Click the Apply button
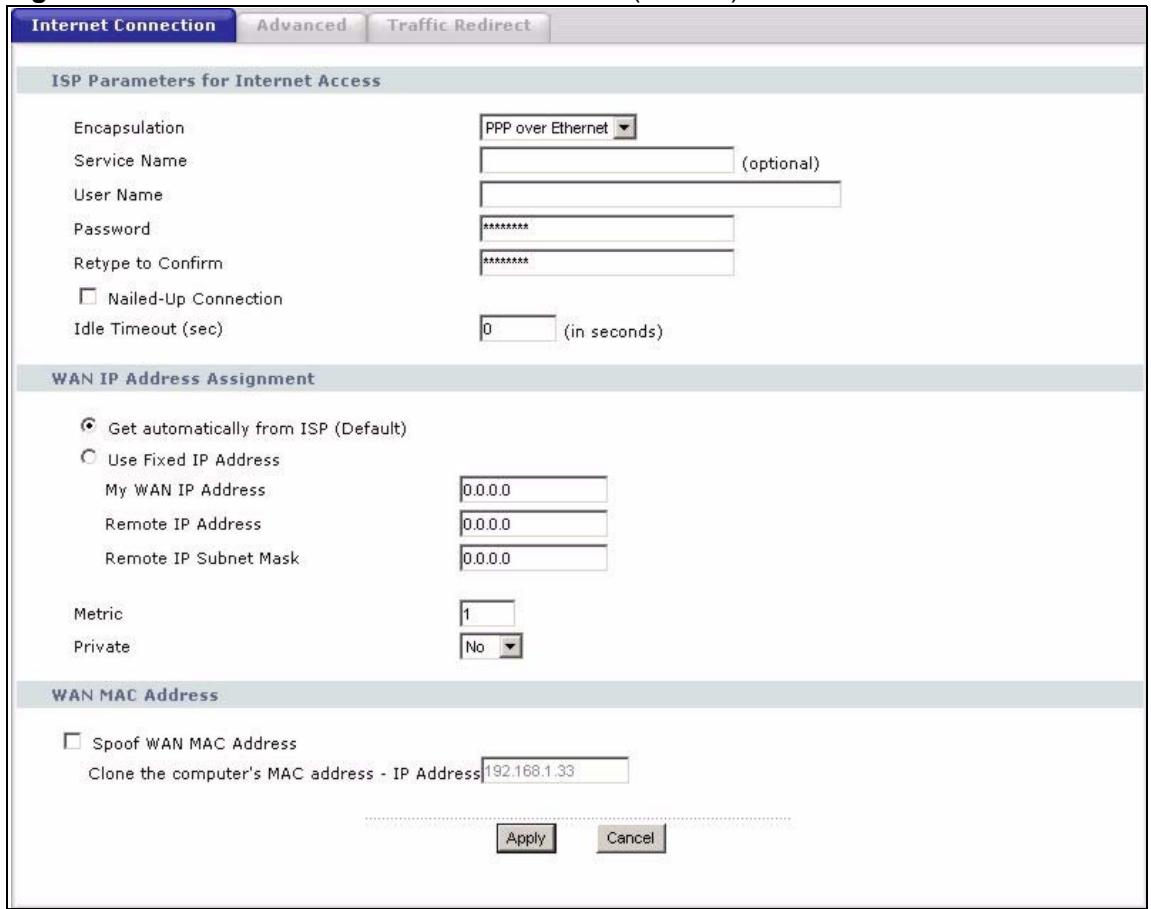This screenshot has width=1151, height=909. pyautogui.click(x=526, y=839)
